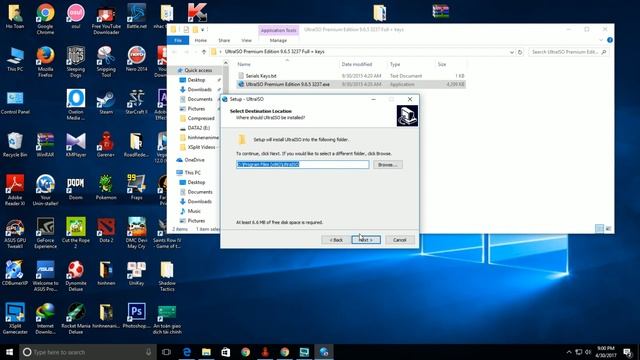Screen dimensions: 640x360
Task: Open UniKey desktop shortcut
Action: click(x=136, y=273)
